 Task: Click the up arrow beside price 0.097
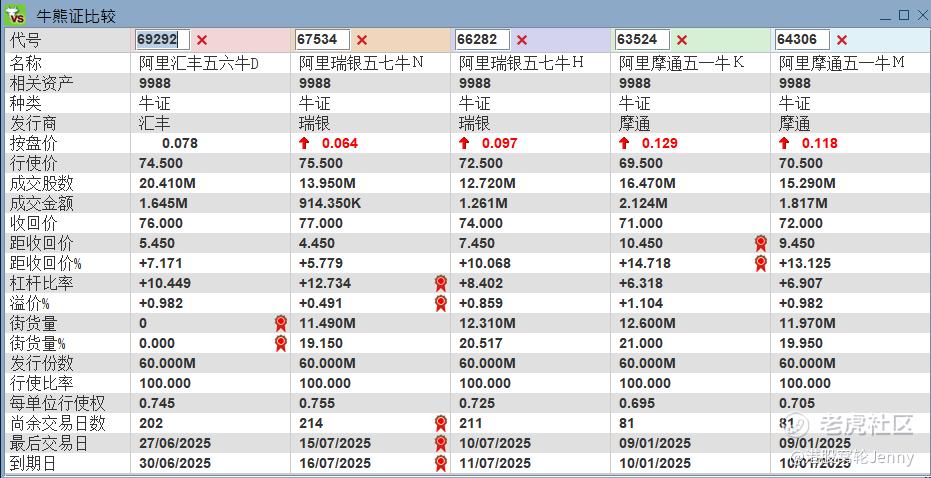point(464,143)
